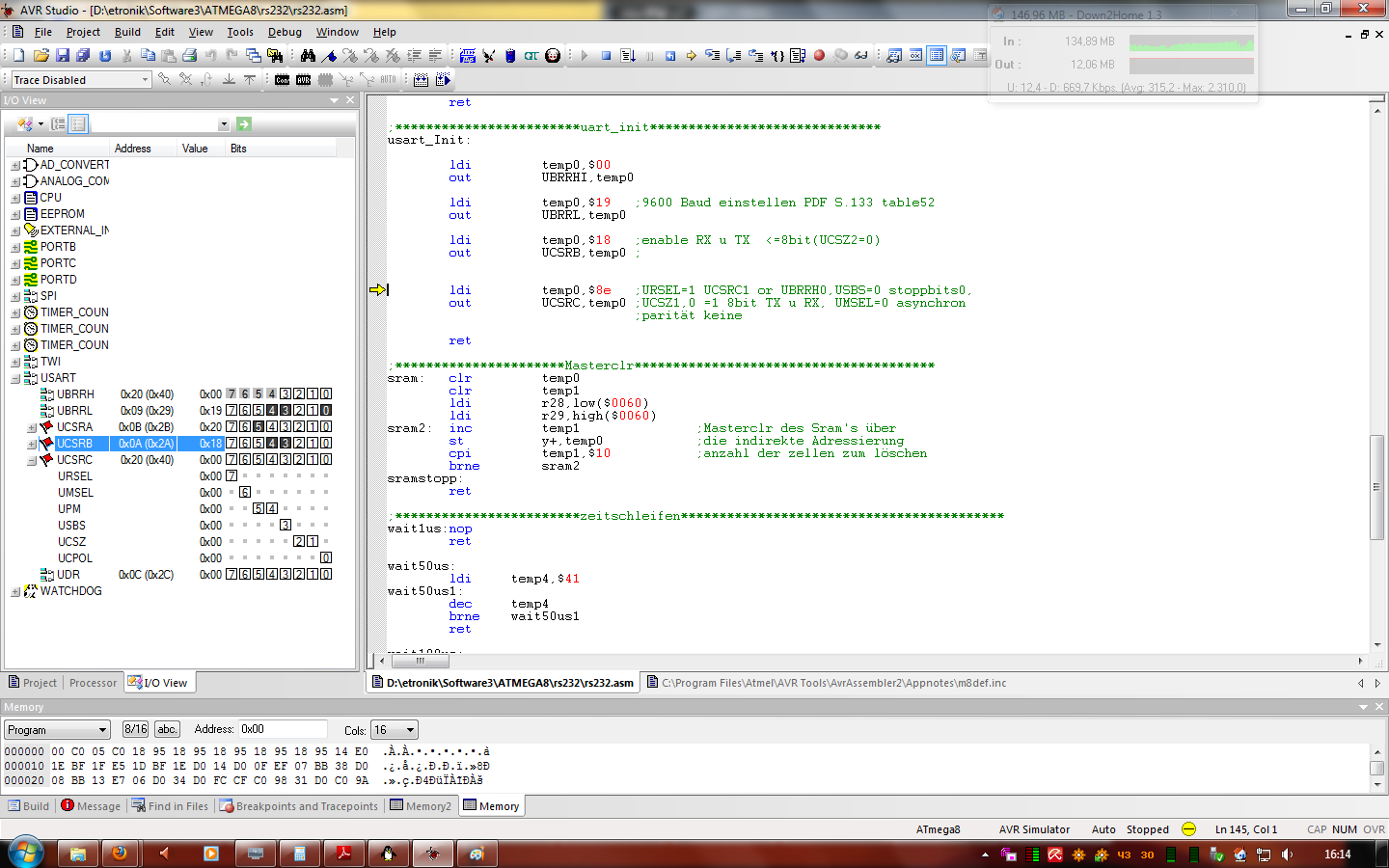Switch to the Processor tab
The height and width of the screenshot is (868, 1389).
[93, 683]
